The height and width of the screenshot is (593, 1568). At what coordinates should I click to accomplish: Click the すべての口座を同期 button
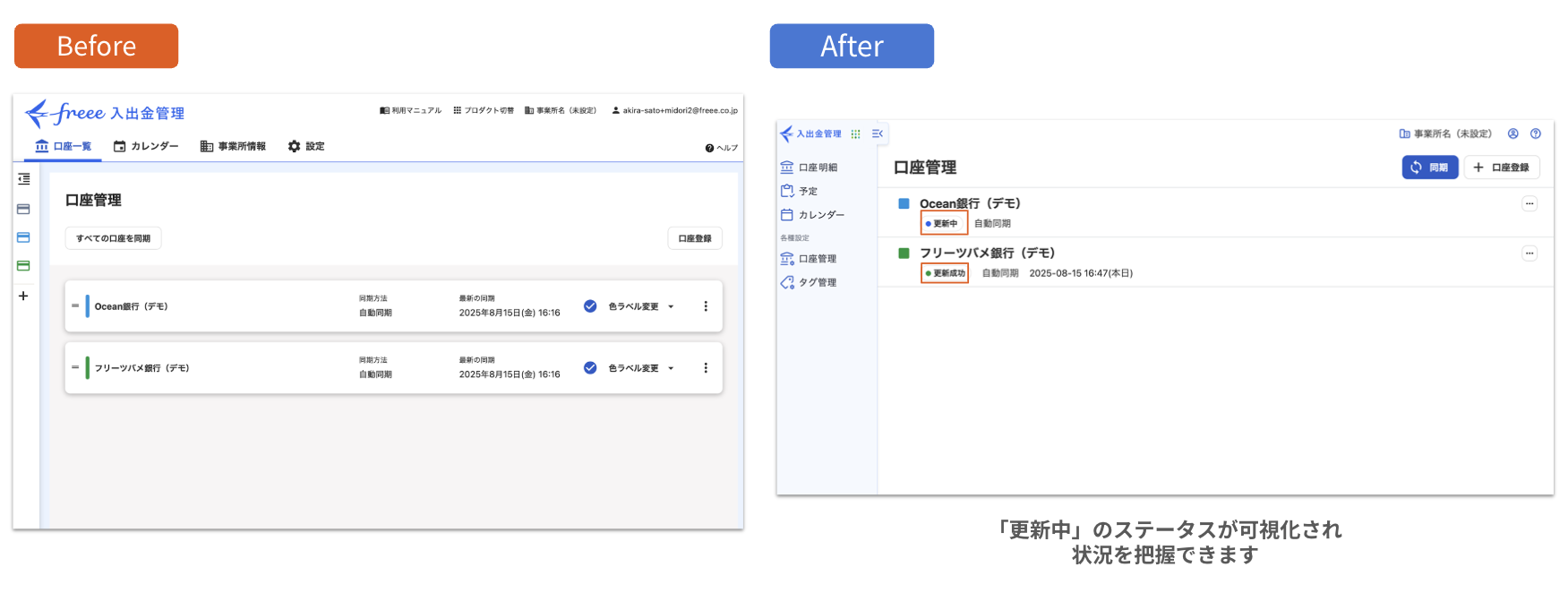113,238
